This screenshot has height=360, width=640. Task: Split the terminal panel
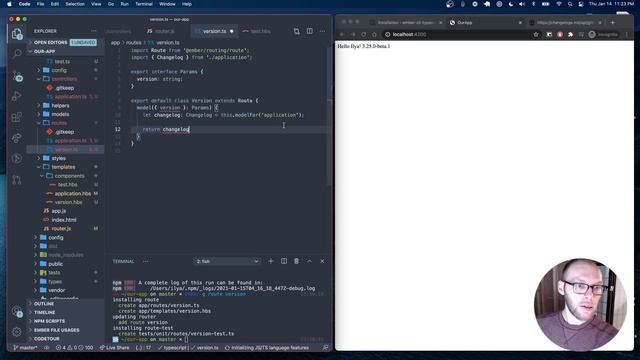284,261
